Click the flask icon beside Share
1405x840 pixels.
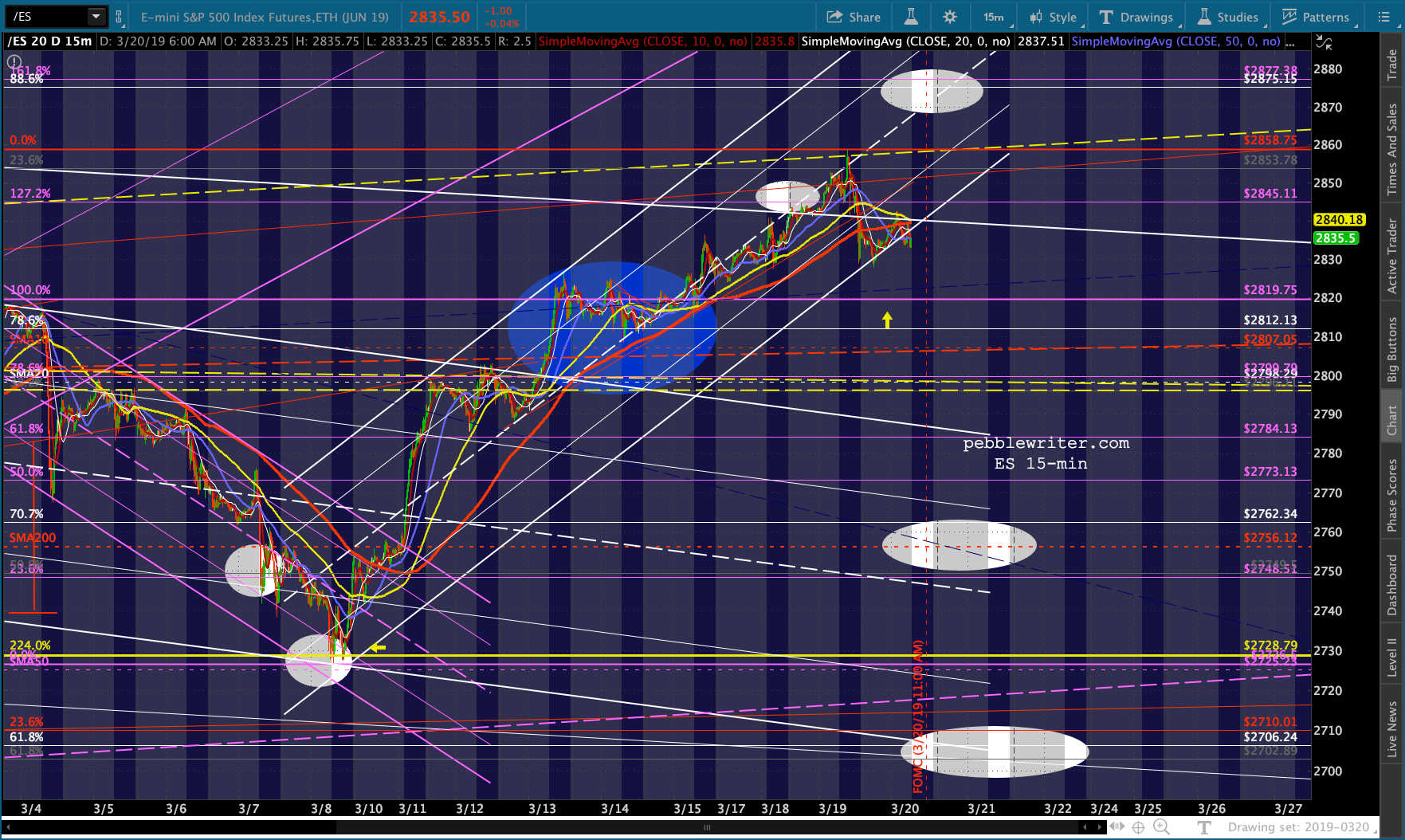[911, 17]
